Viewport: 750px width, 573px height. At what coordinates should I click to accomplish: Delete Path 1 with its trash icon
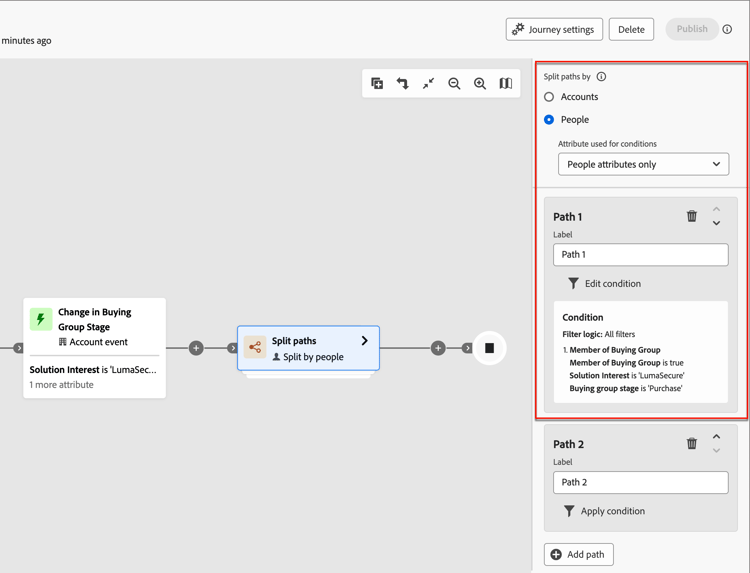tap(692, 216)
